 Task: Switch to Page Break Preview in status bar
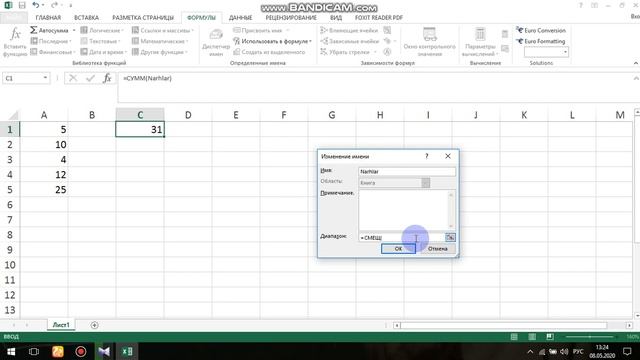[550, 337]
